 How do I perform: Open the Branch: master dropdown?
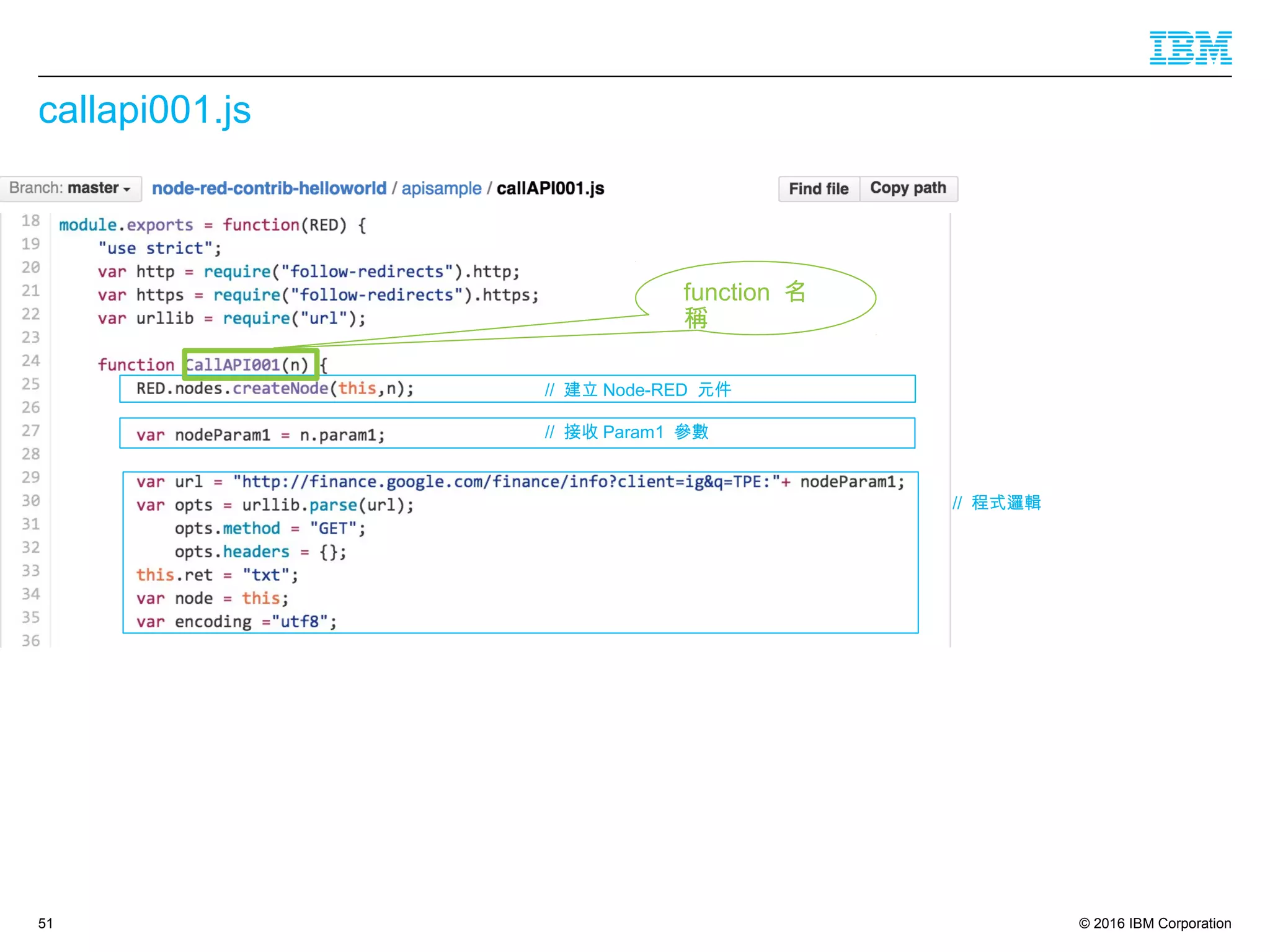70,188
